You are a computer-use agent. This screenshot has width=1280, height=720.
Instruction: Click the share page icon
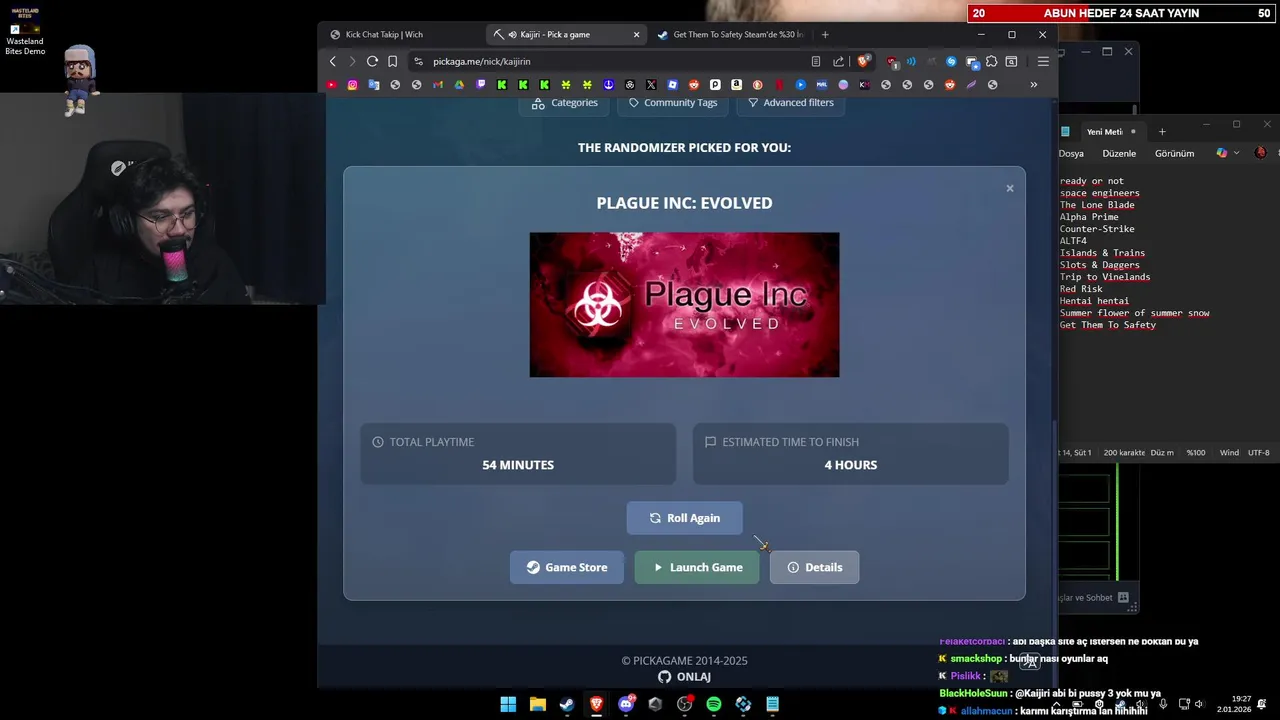(838, 61)
